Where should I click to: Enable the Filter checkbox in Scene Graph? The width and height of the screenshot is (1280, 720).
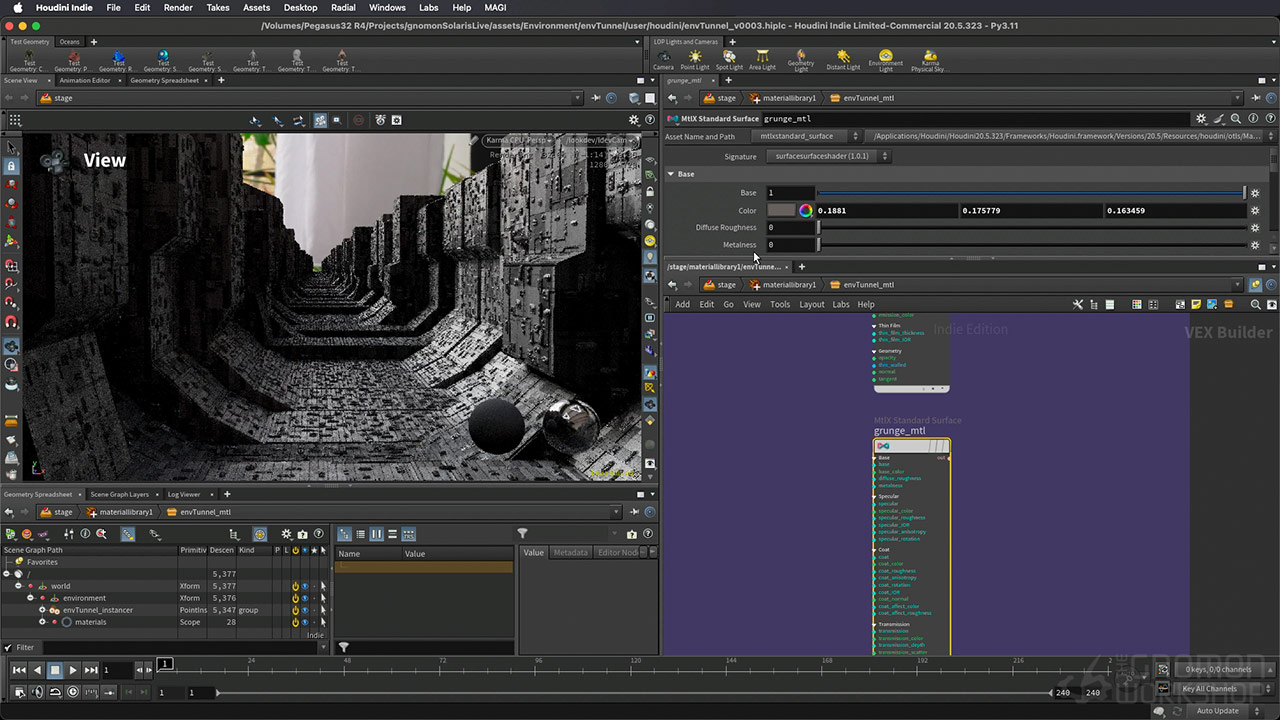(x=9, y=647)
